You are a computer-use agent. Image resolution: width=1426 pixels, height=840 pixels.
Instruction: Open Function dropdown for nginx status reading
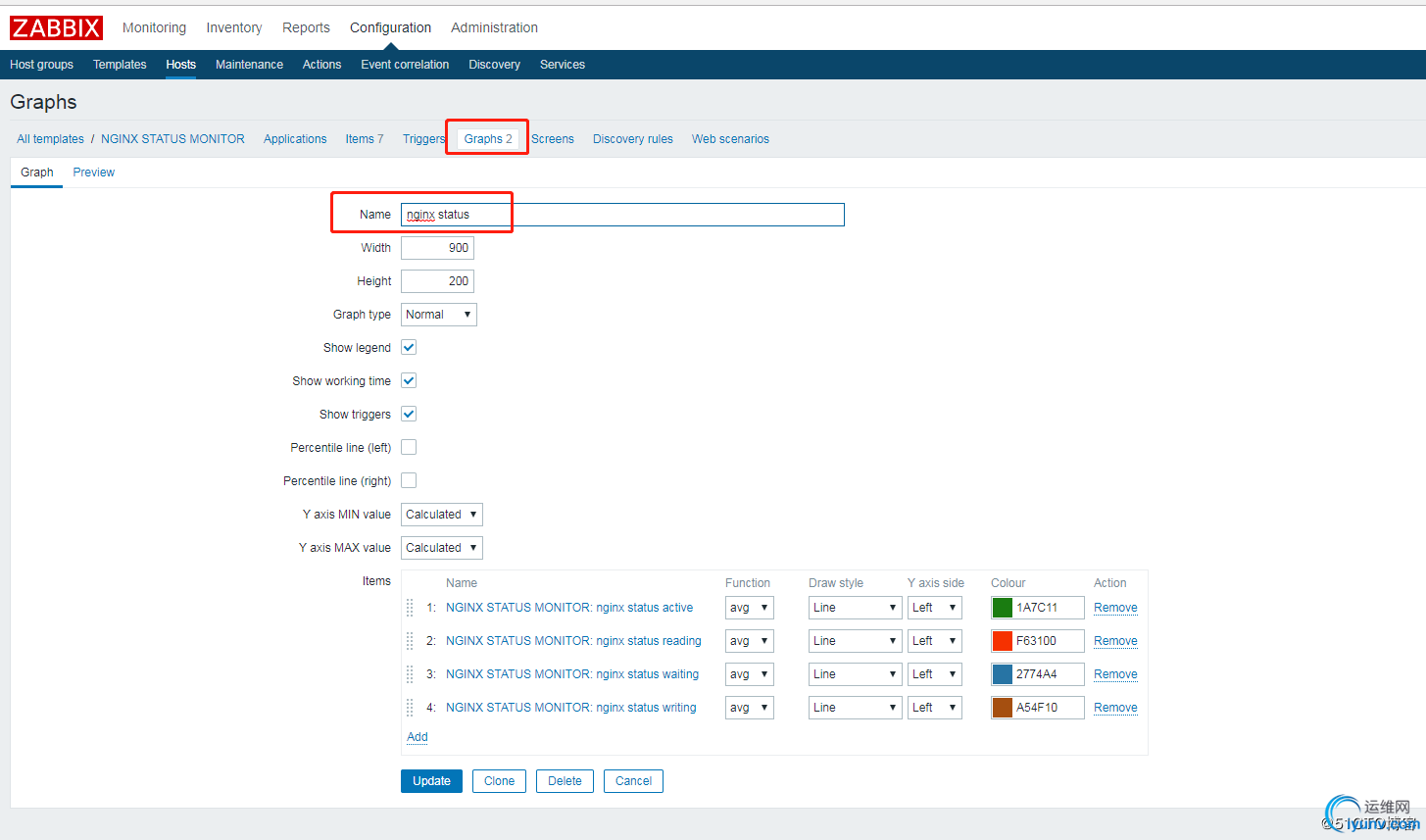[750, 641]
